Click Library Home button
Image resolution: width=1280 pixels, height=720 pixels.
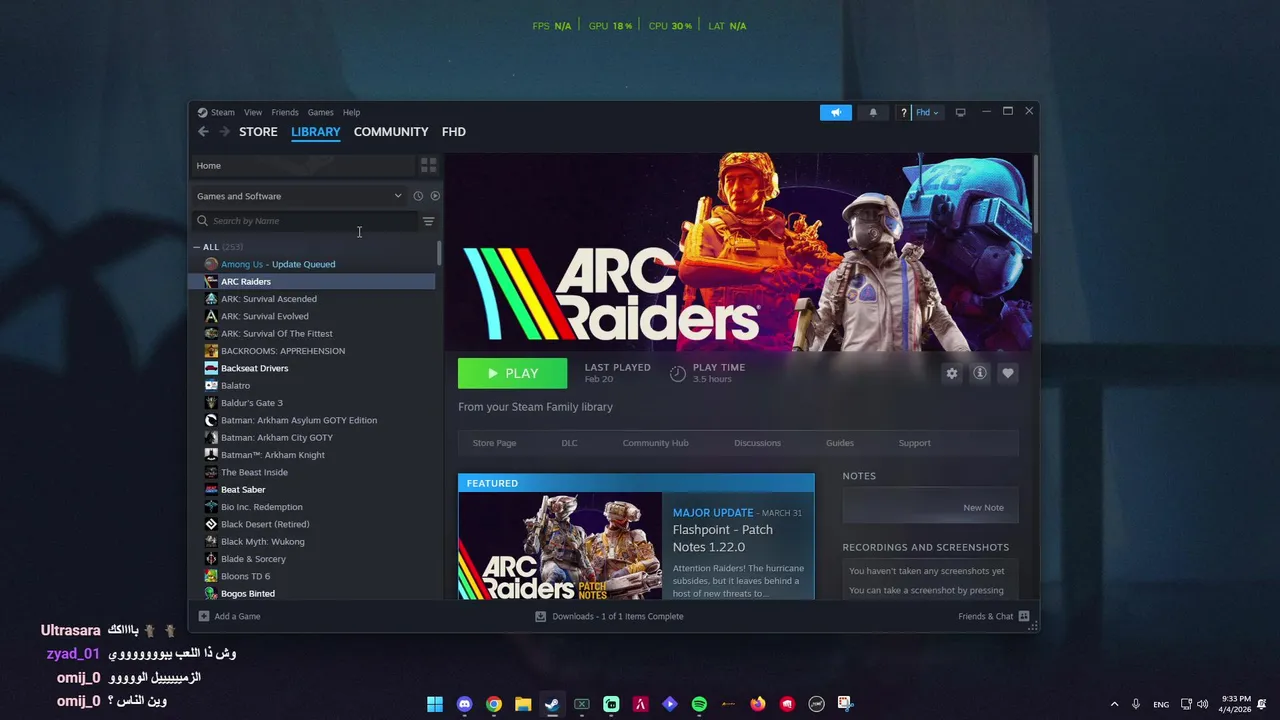301,166
